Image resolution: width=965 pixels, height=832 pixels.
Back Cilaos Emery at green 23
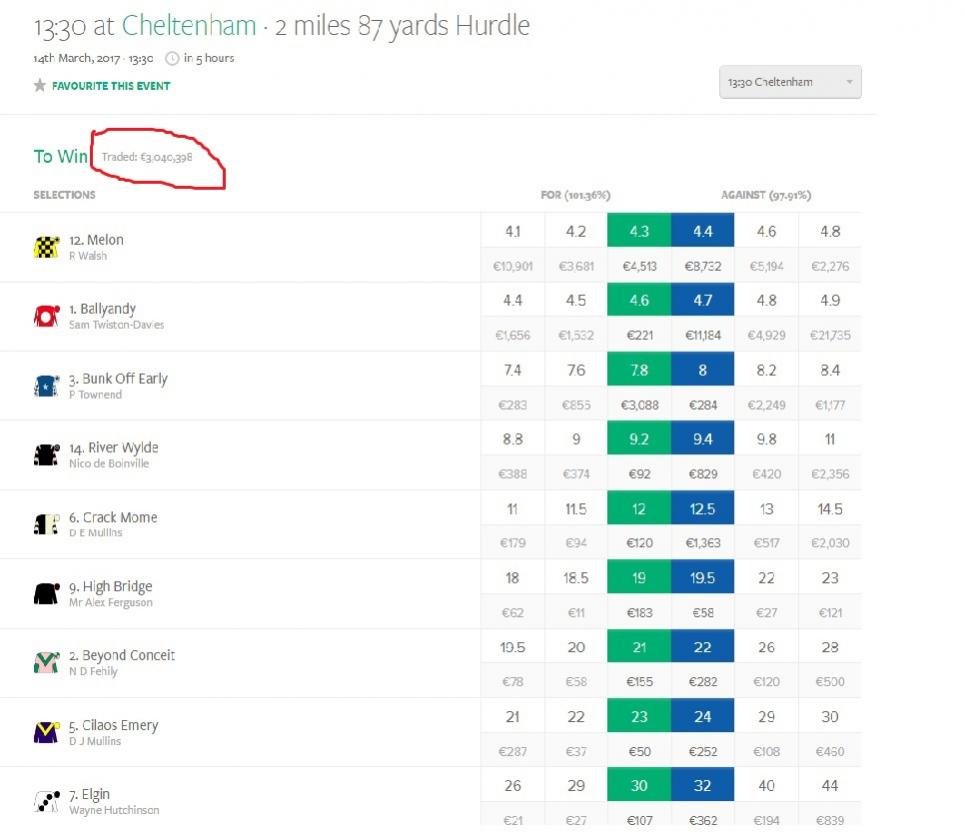639,716
